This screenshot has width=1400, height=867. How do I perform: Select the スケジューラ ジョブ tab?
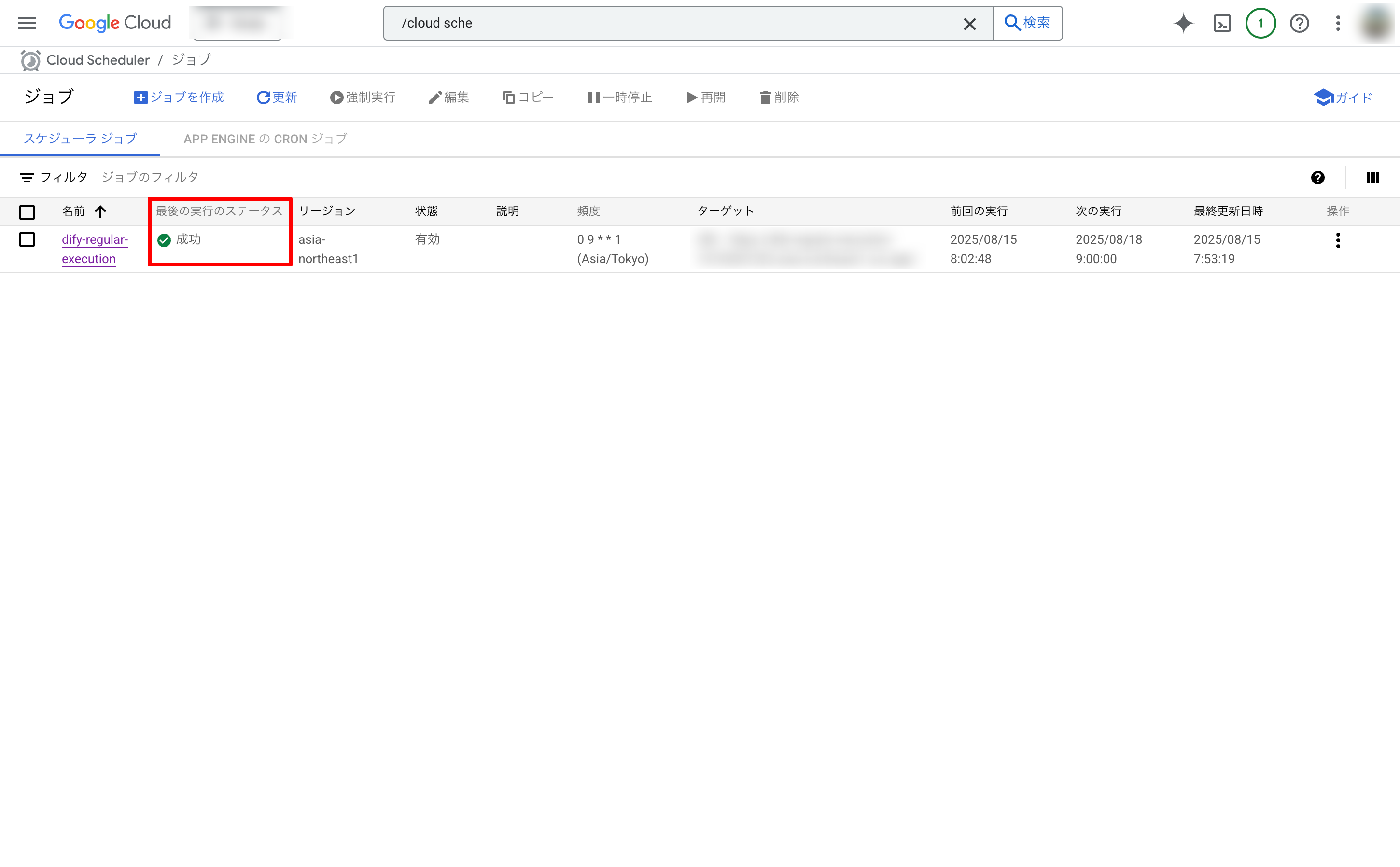[80, 139]
